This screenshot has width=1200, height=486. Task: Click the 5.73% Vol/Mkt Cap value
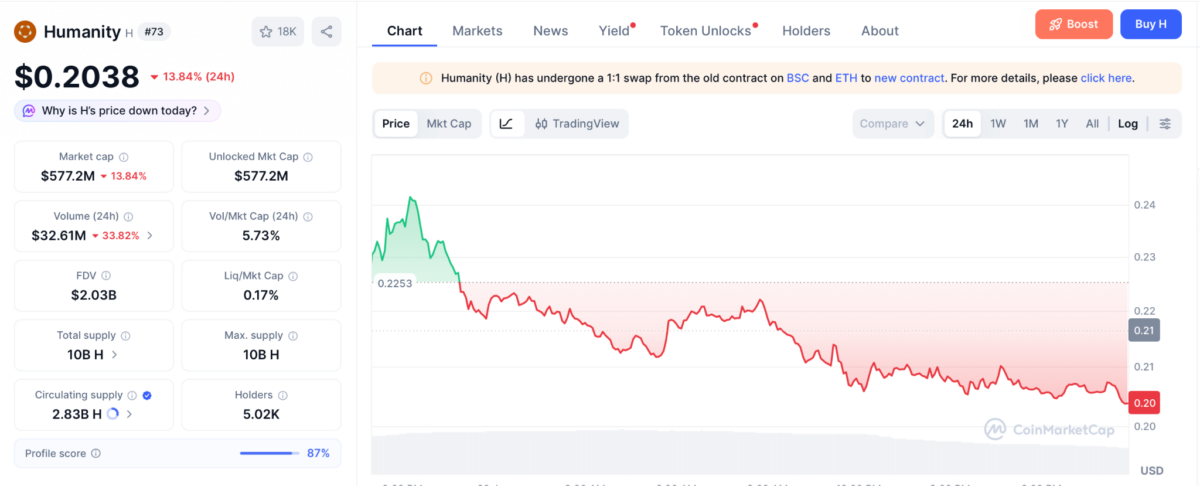260,236
